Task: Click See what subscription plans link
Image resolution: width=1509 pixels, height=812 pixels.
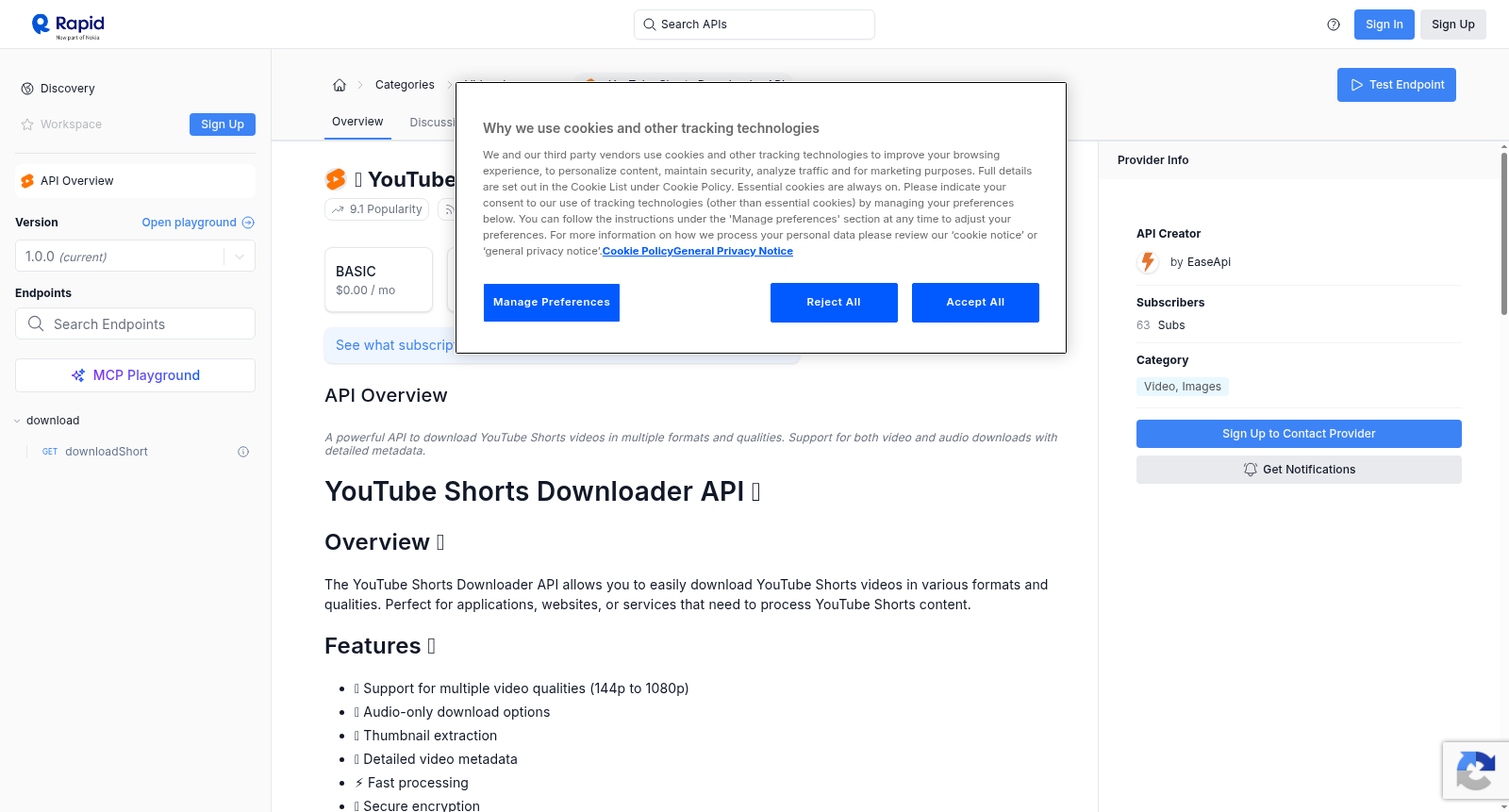Action: [395, 345]
